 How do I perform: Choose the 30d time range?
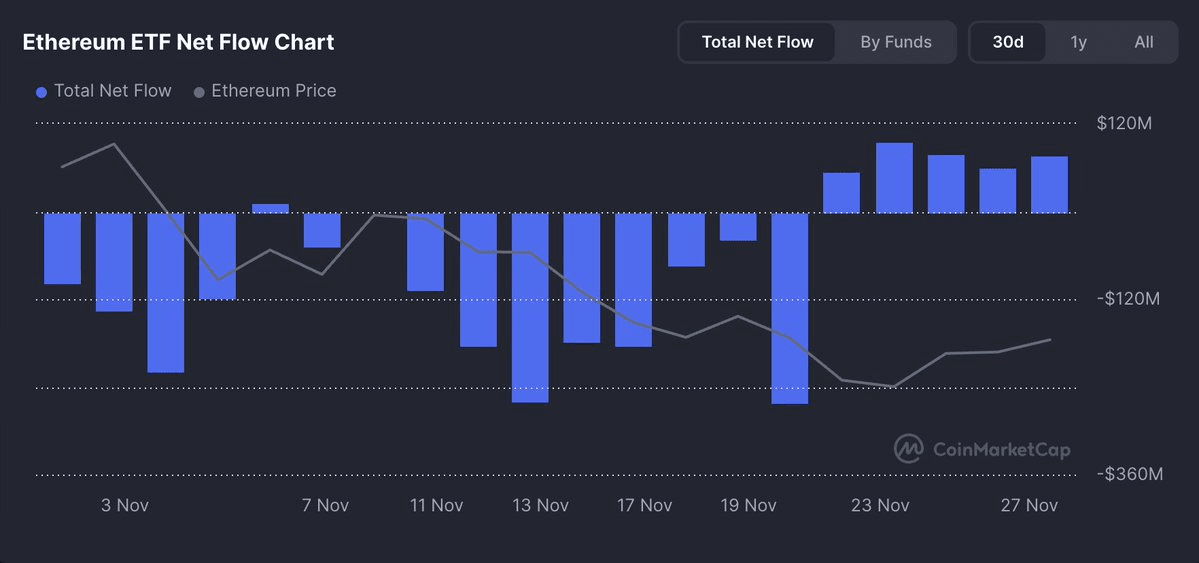point(1007,42)
